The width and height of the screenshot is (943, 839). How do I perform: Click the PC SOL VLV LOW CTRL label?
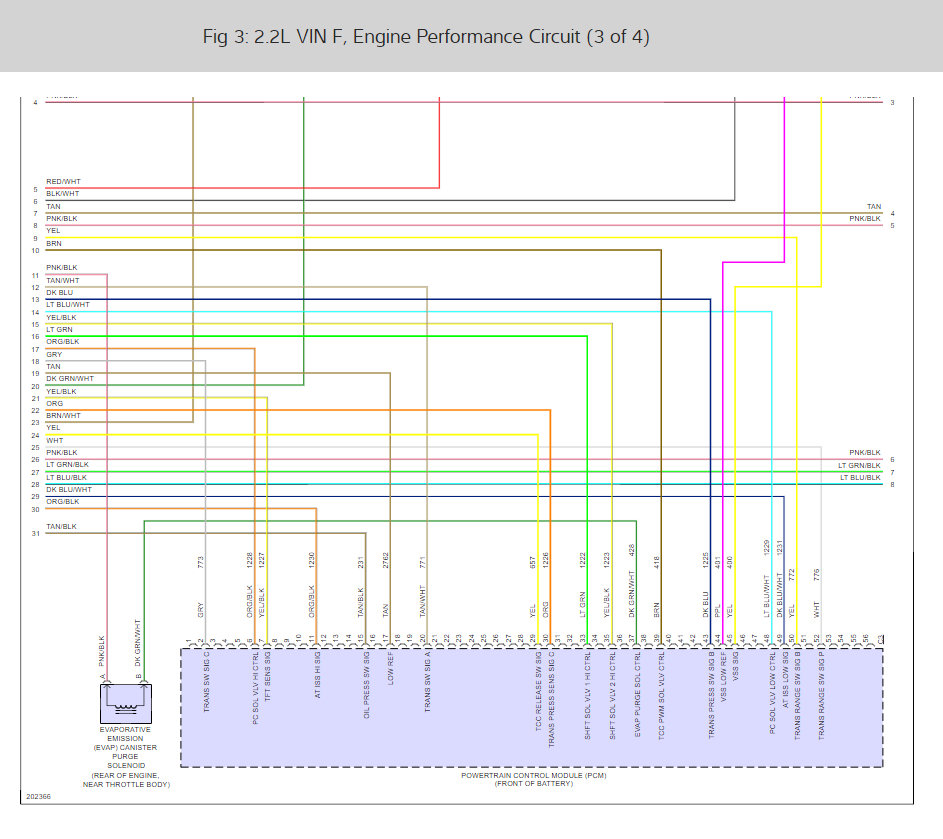point(772,692)
